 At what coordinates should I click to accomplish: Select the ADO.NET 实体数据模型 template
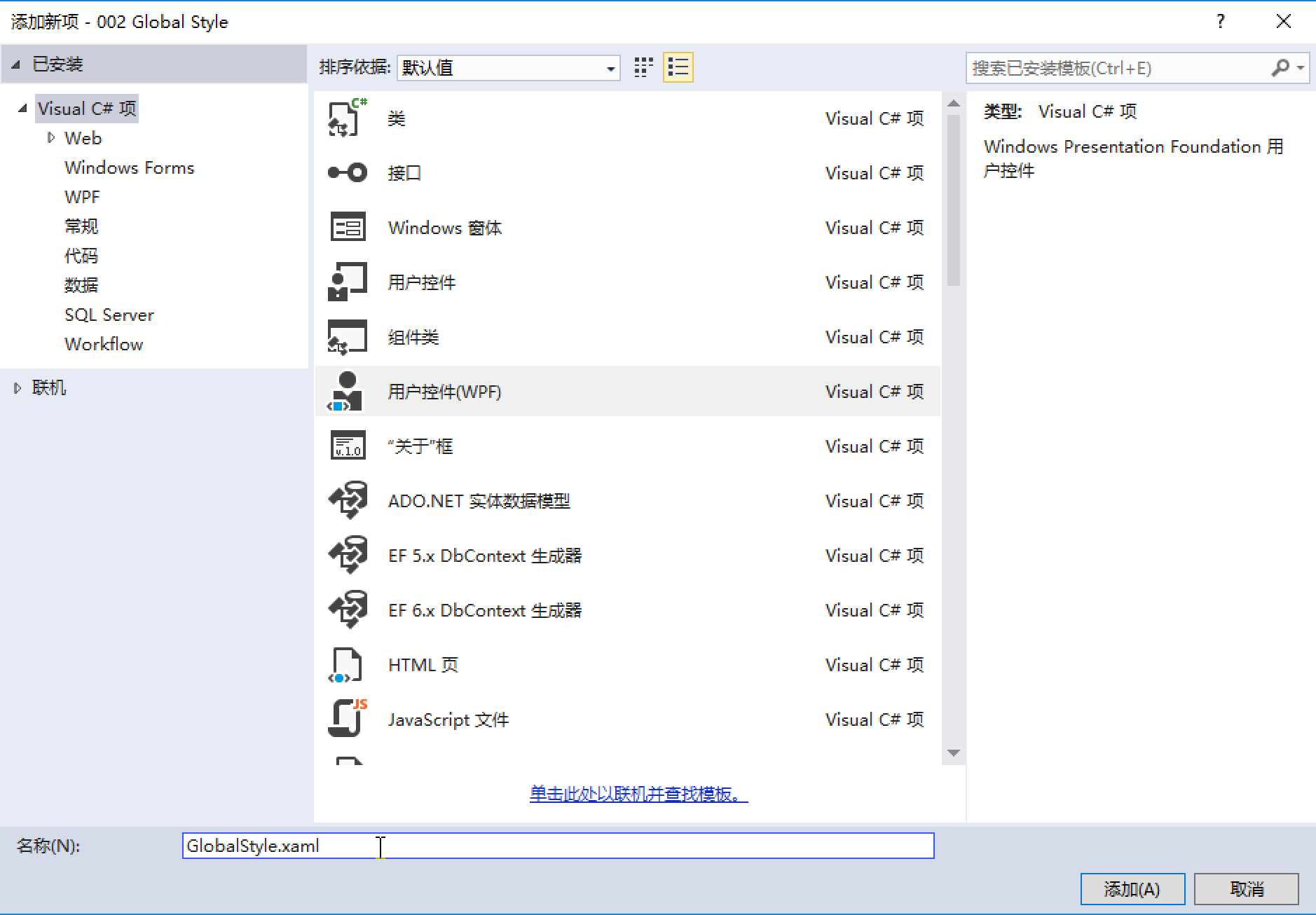[x=479, y=501]
